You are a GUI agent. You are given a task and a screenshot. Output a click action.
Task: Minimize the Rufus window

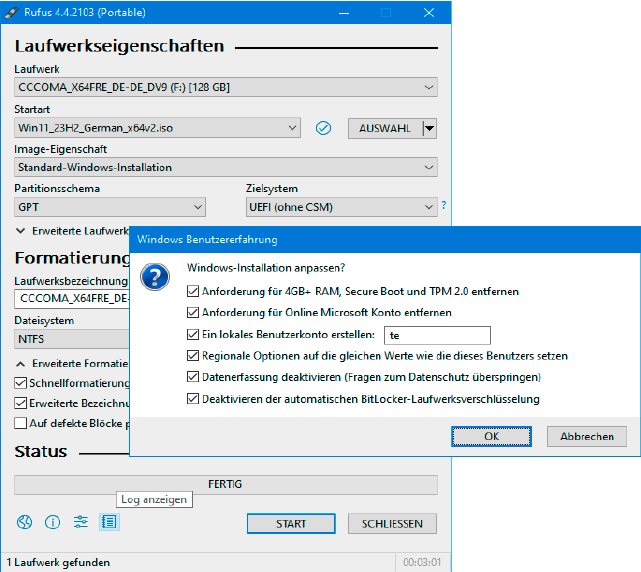click(x=344, y=13)
